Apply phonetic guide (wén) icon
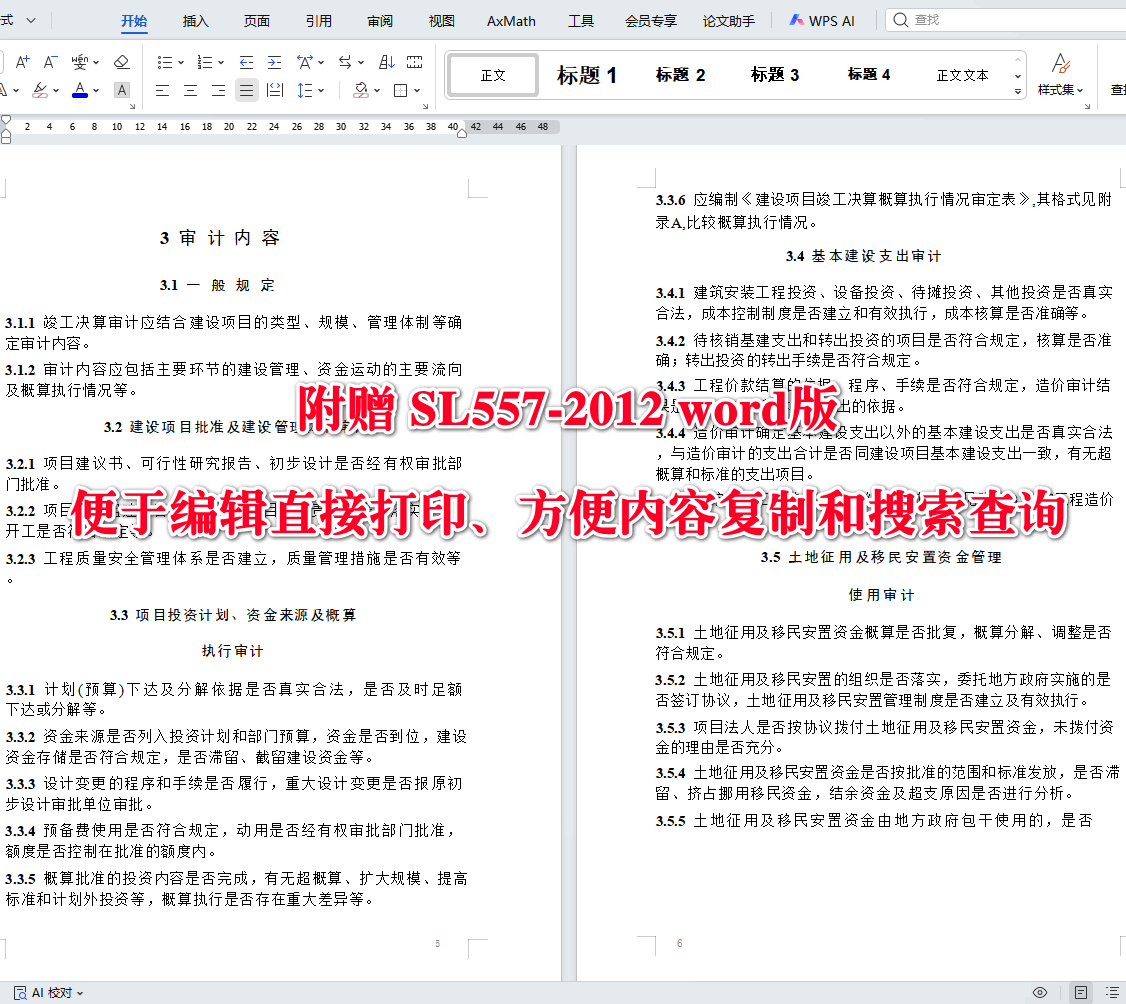 pos(80,62)
